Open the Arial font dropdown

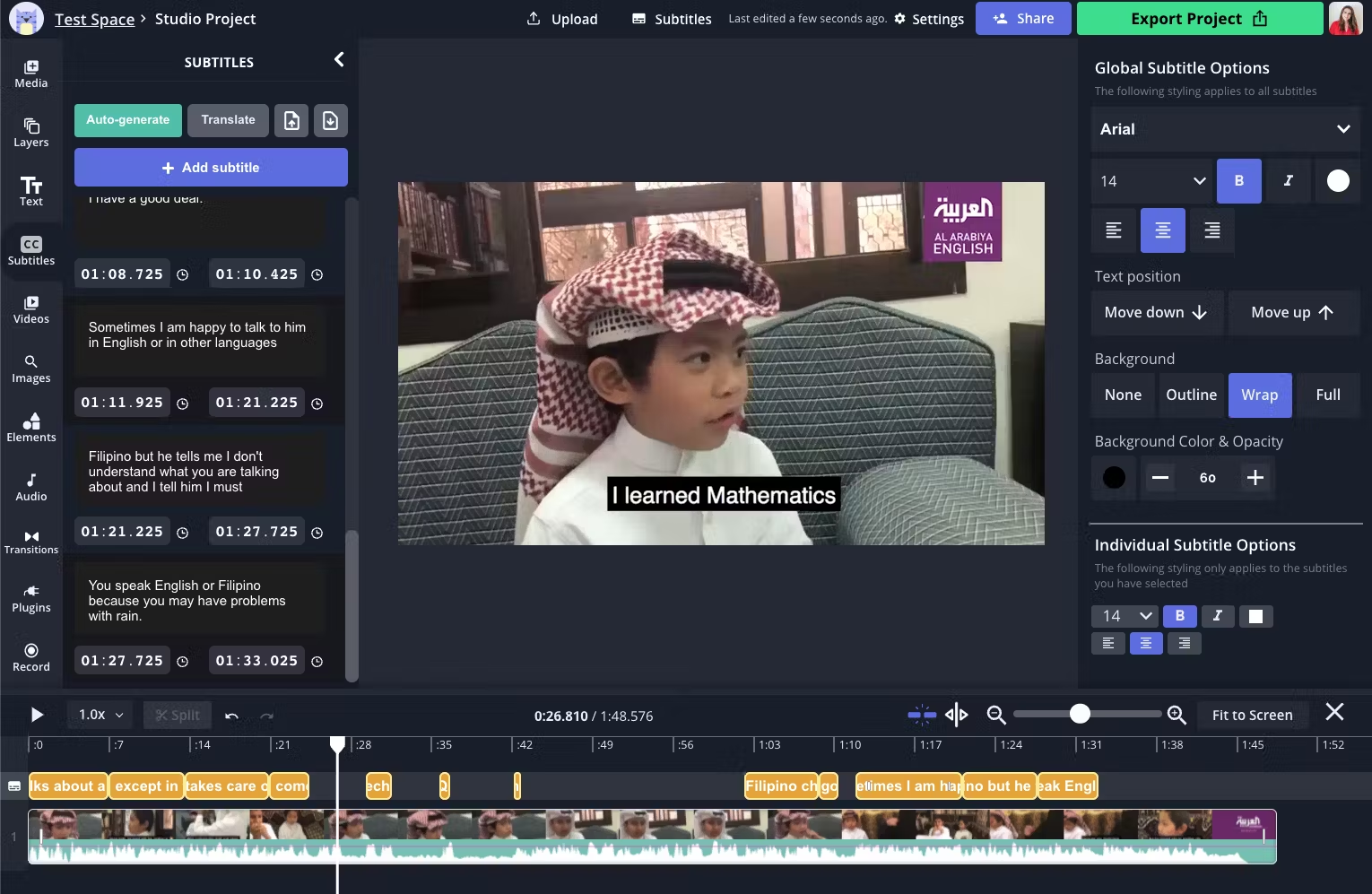point(1224,129)
